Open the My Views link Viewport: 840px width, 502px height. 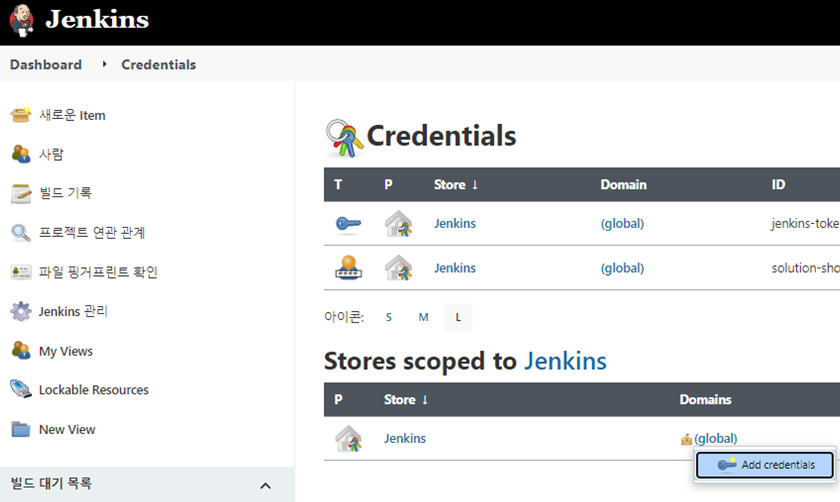66,351
